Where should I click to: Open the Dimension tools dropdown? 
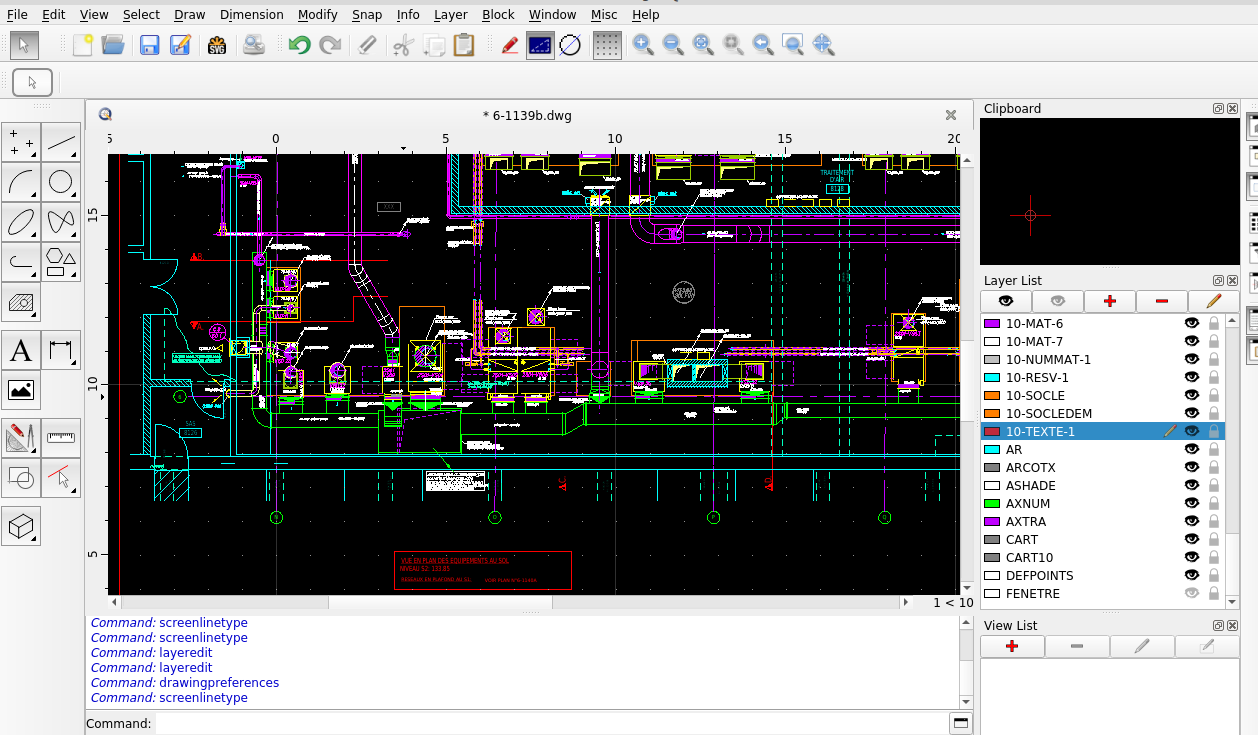click(x=61, y=351)
